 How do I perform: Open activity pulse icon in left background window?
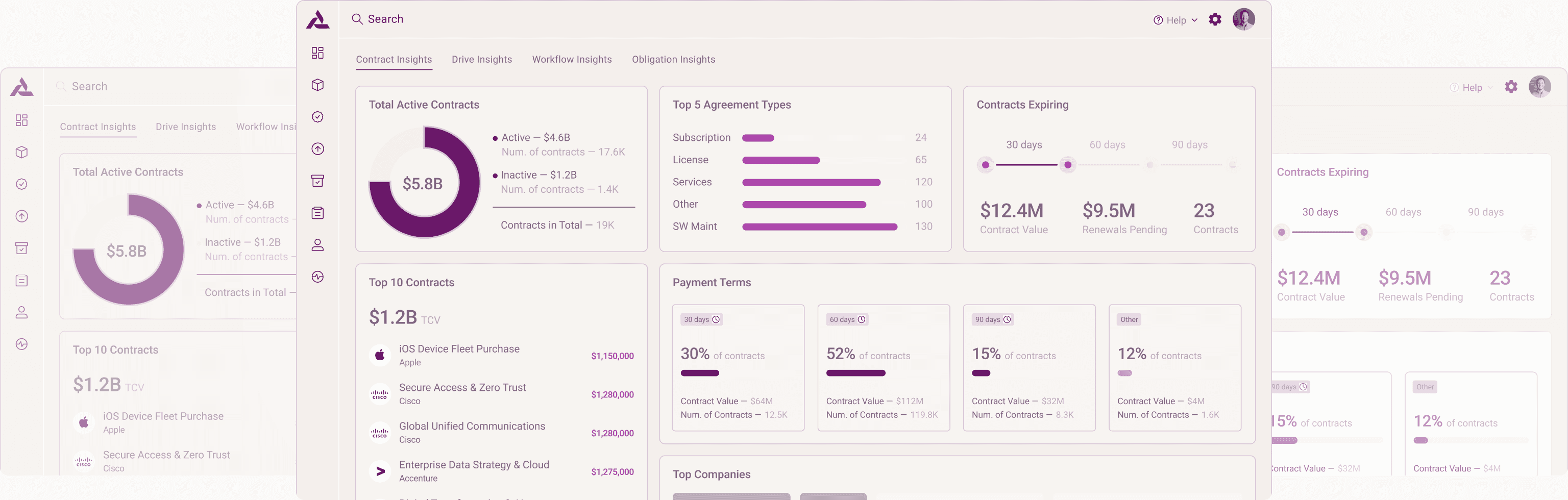coord(21,344)
